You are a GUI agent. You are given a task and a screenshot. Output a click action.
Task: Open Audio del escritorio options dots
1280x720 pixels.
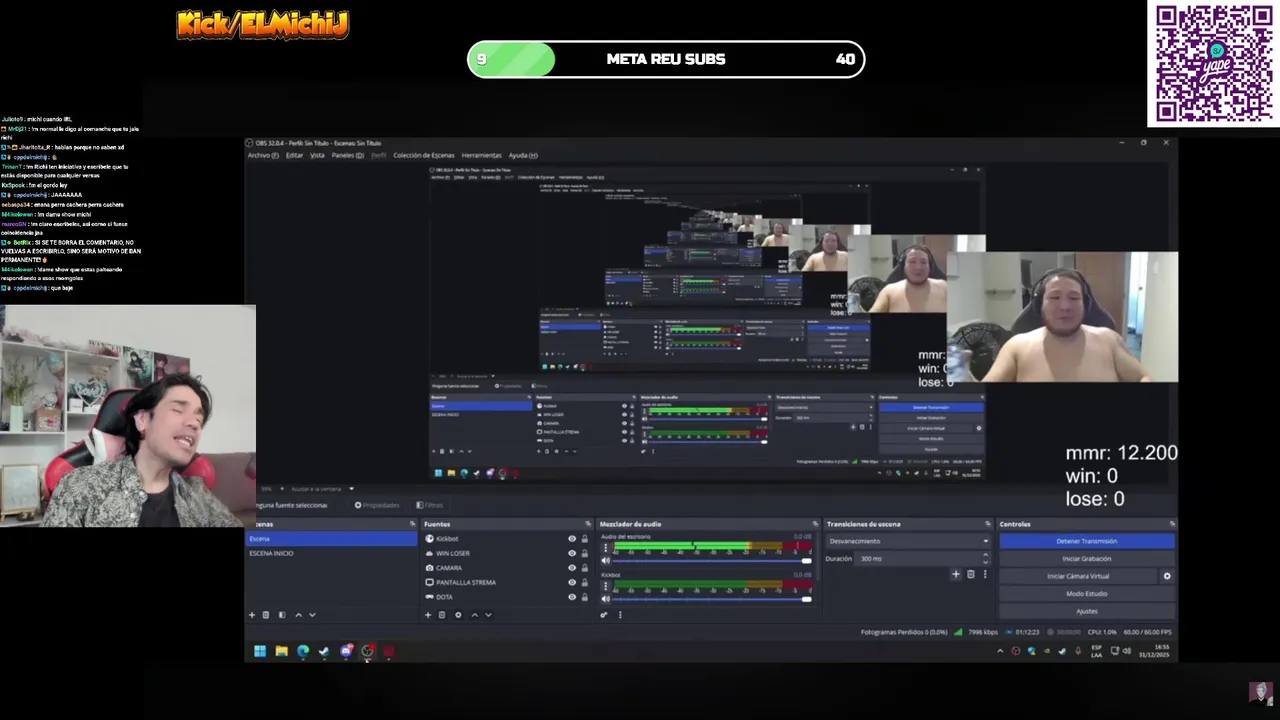click(606, 547)
